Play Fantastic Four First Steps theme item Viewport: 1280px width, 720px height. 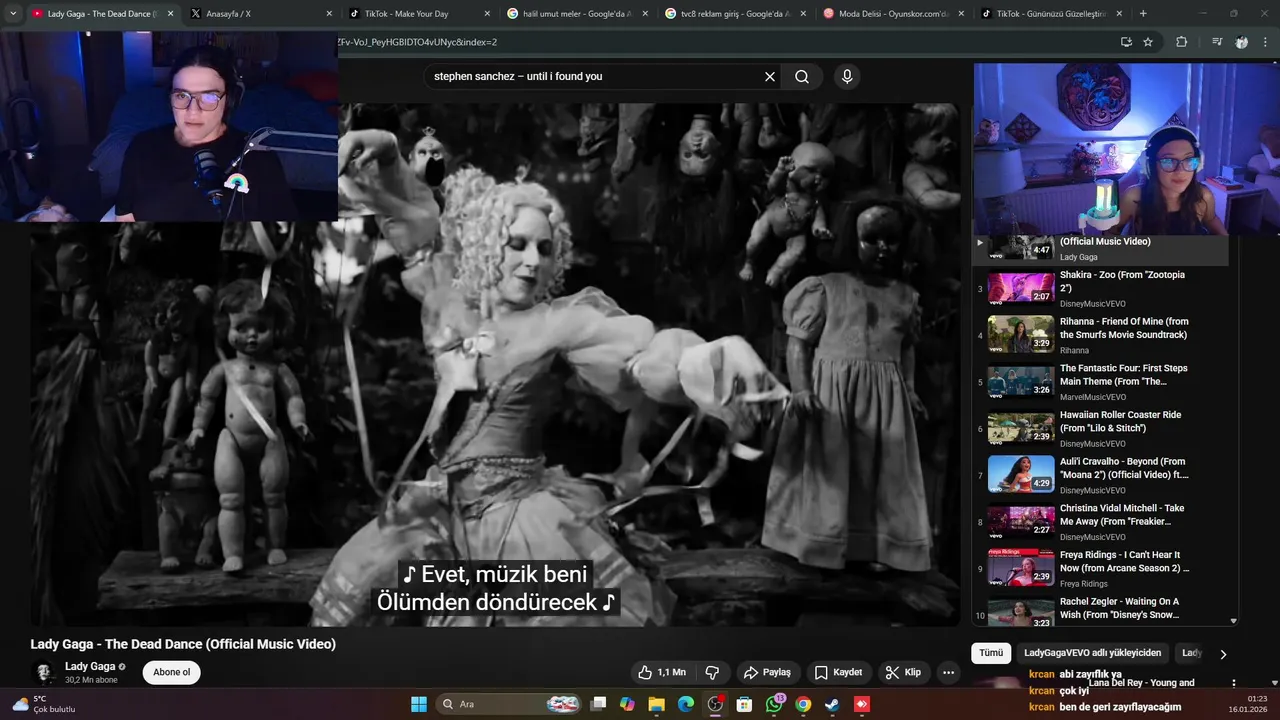point(1100,382)
